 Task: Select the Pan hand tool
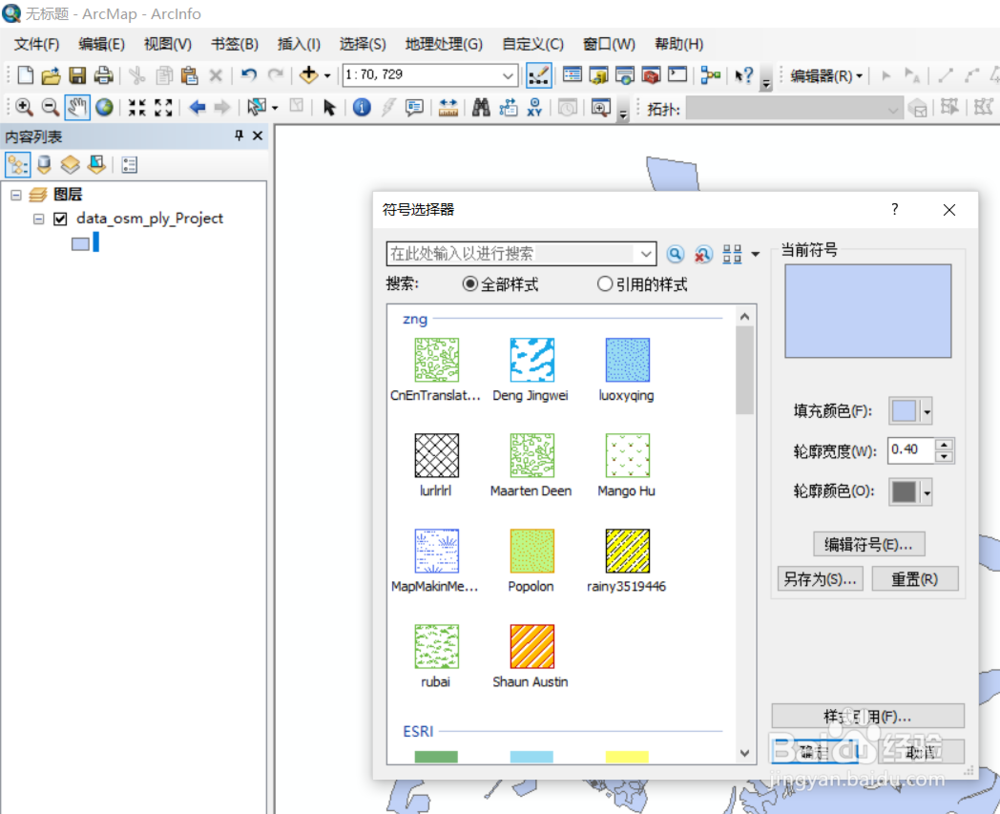coord(77,107)
